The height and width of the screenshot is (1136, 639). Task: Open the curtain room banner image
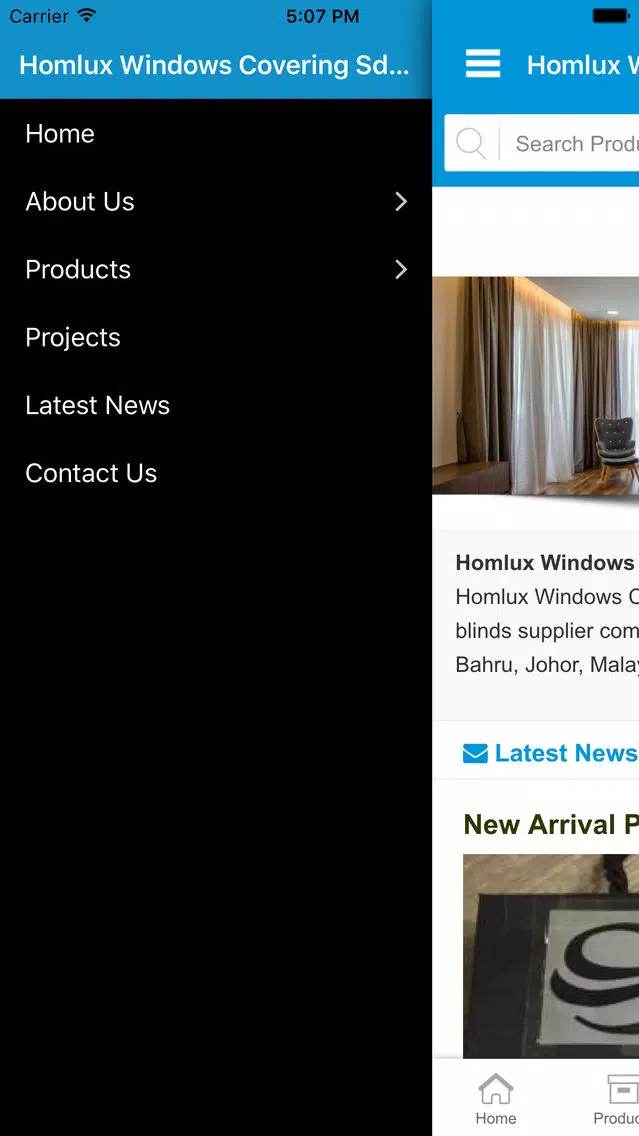(x=535, y=385)
